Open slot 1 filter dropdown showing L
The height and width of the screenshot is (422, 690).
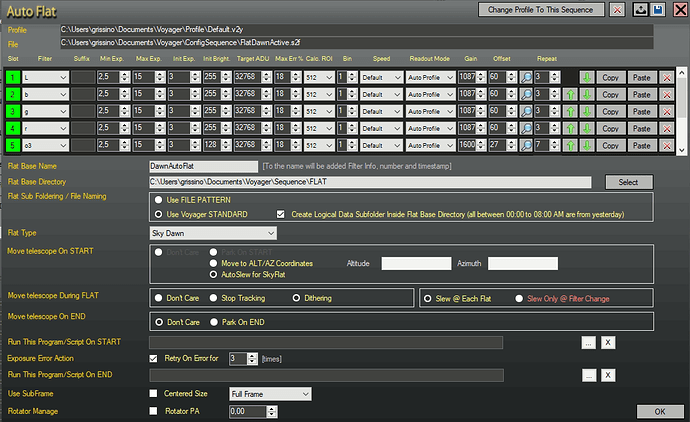tap(46, 77)
